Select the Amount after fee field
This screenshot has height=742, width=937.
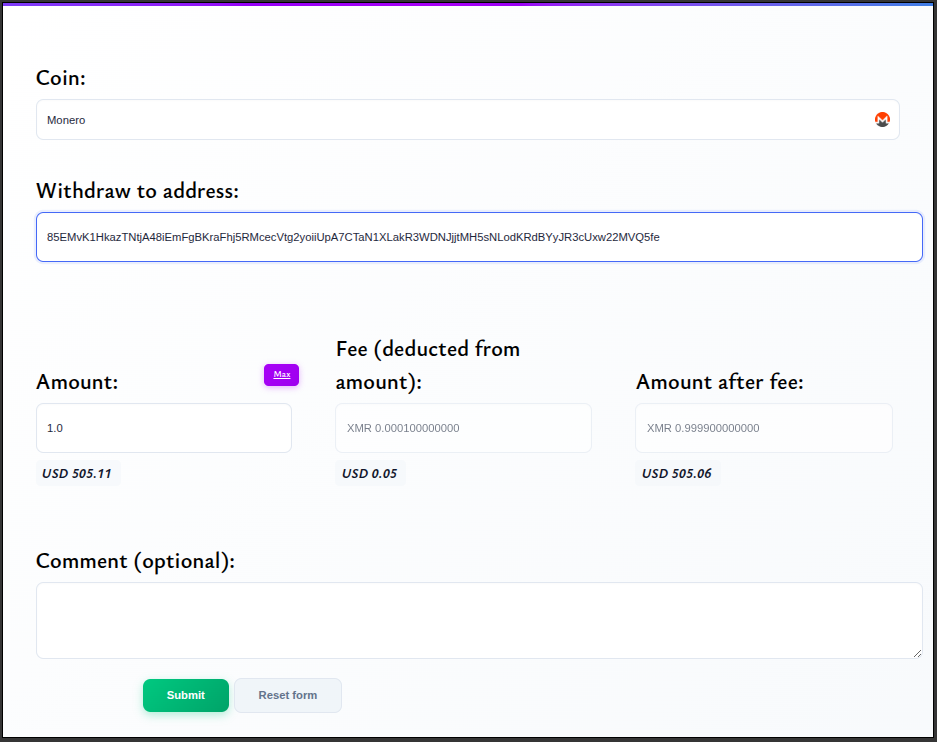[x=763, y=428]
